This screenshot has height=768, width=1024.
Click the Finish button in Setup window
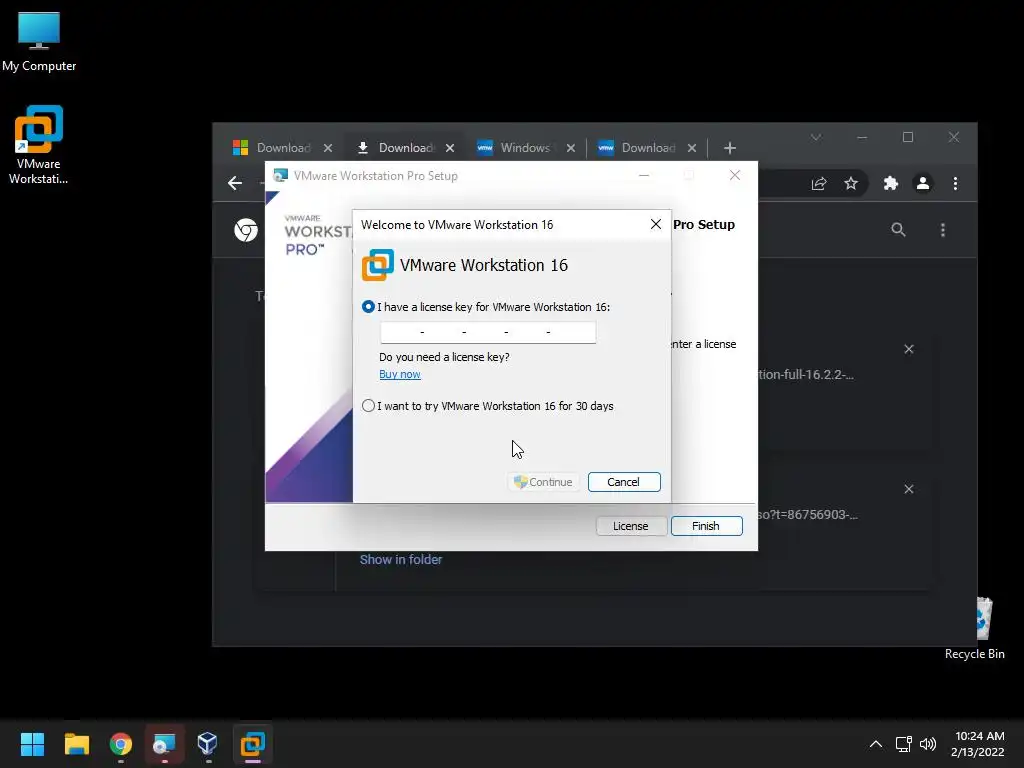coord(706,526)
